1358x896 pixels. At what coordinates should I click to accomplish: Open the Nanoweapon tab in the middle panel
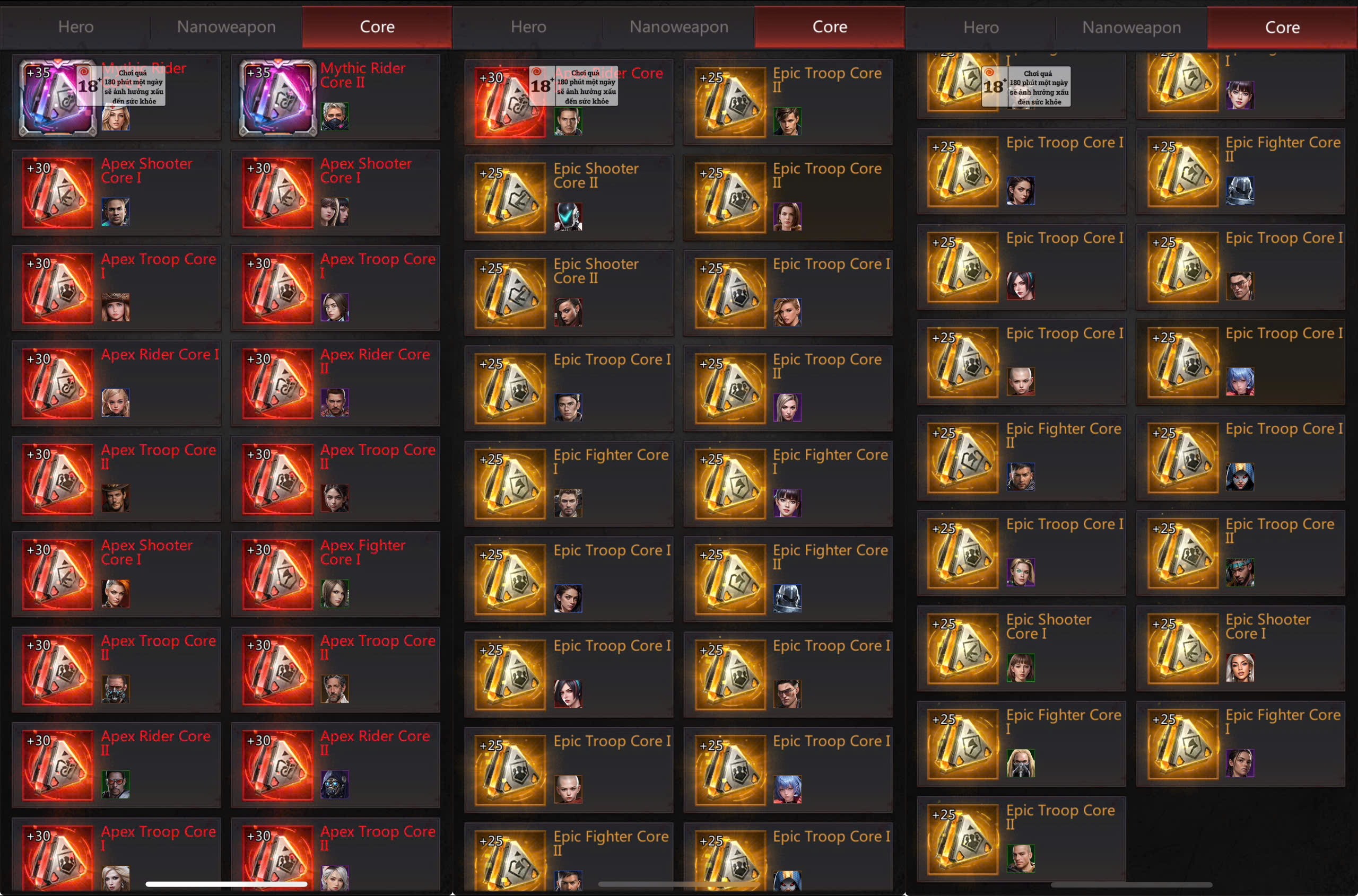click(x=678, y=27)
